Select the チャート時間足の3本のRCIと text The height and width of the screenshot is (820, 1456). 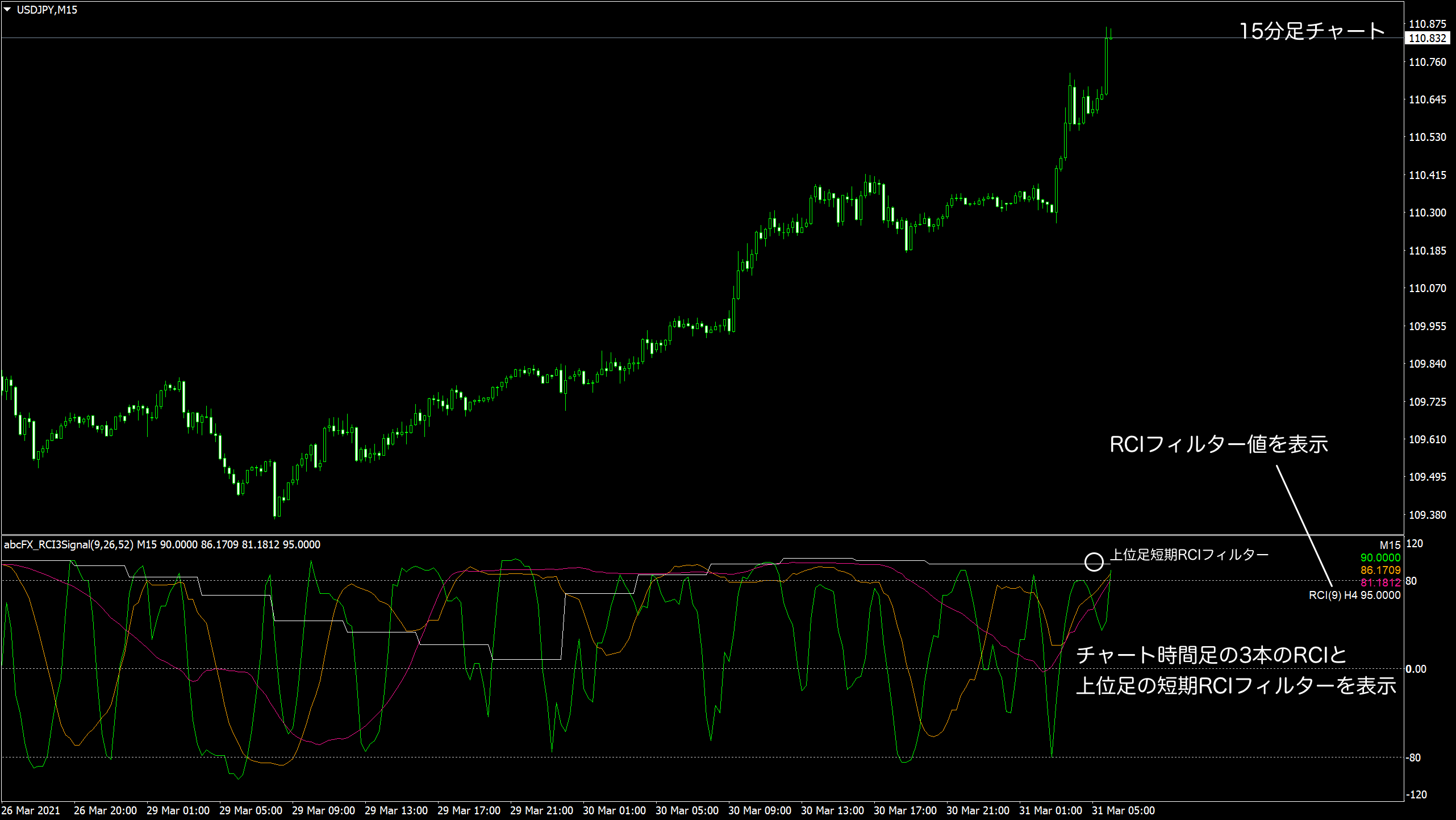pyautogui.click(x=1211, y=655)
